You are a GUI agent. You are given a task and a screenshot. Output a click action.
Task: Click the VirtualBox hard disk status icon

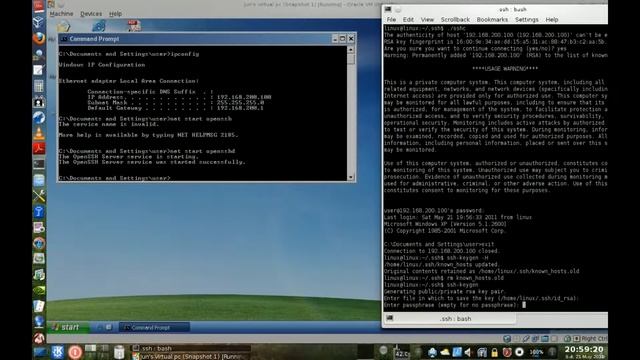(x=507, y=338)
